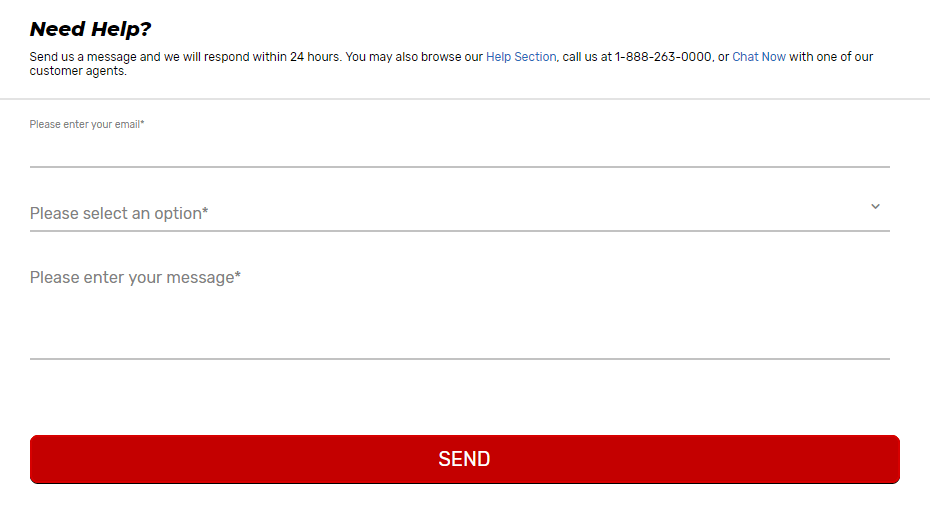The width and height of the screenshot is (930, 514).
Task: Click the divider line below the intro paragraph
Action: click(x=464, y=99)
